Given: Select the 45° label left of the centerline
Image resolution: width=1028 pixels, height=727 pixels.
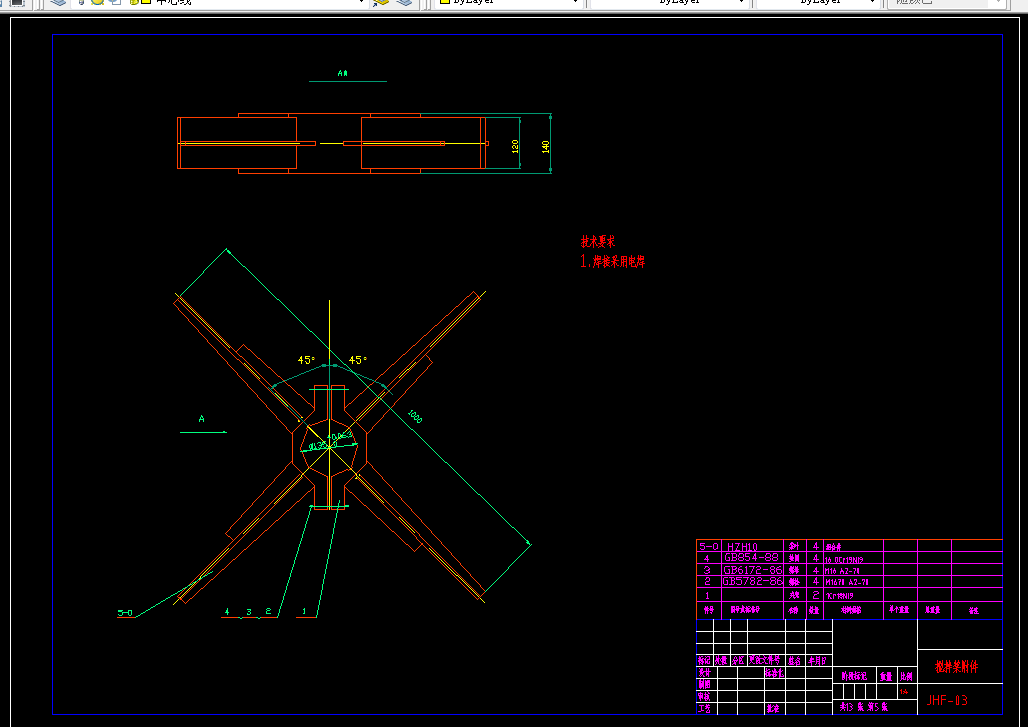Looking at the screenshot, I should pos(306,360).
